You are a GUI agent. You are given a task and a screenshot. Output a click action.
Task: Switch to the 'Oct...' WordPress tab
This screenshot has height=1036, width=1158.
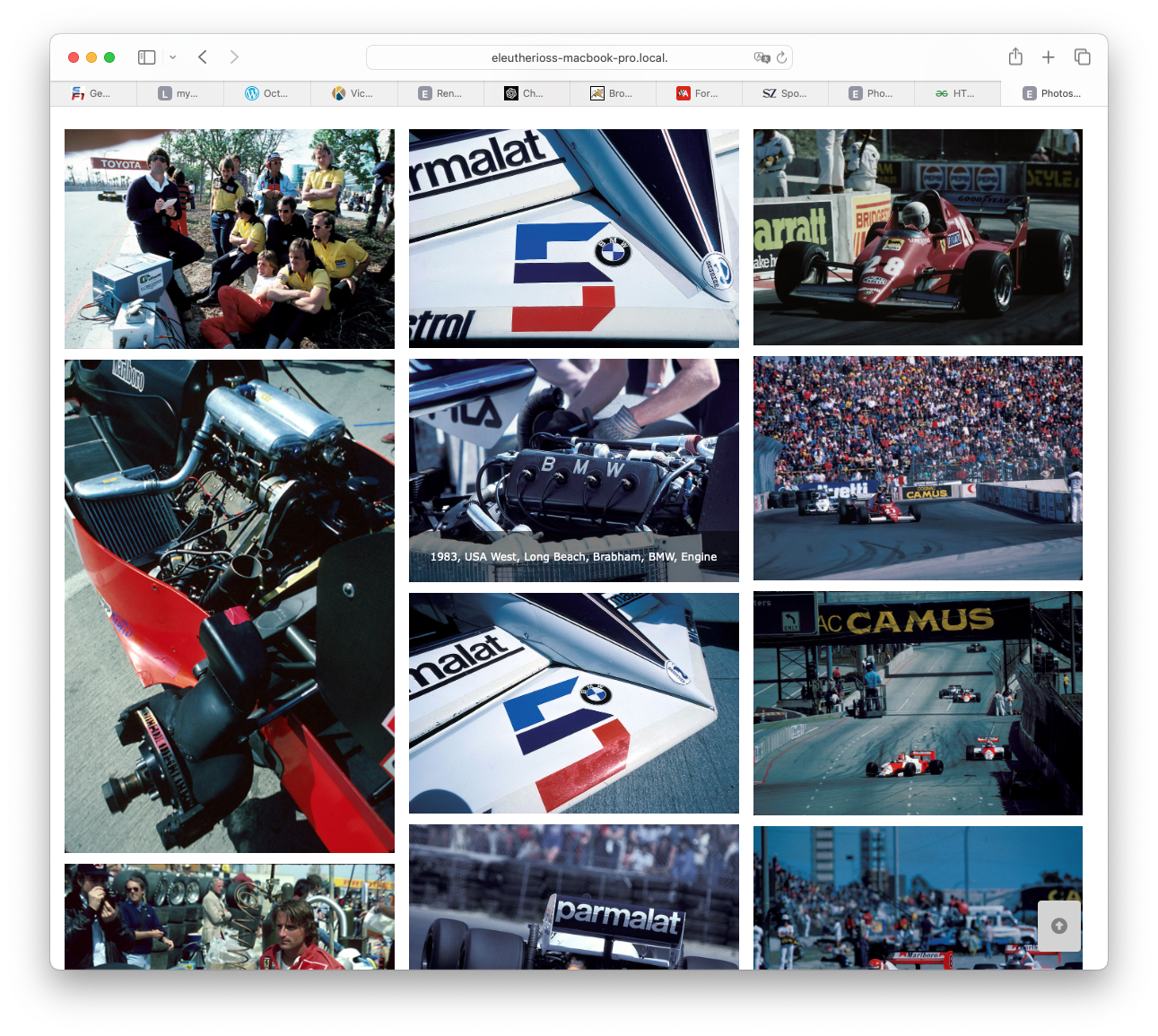(x=267, y=93)
